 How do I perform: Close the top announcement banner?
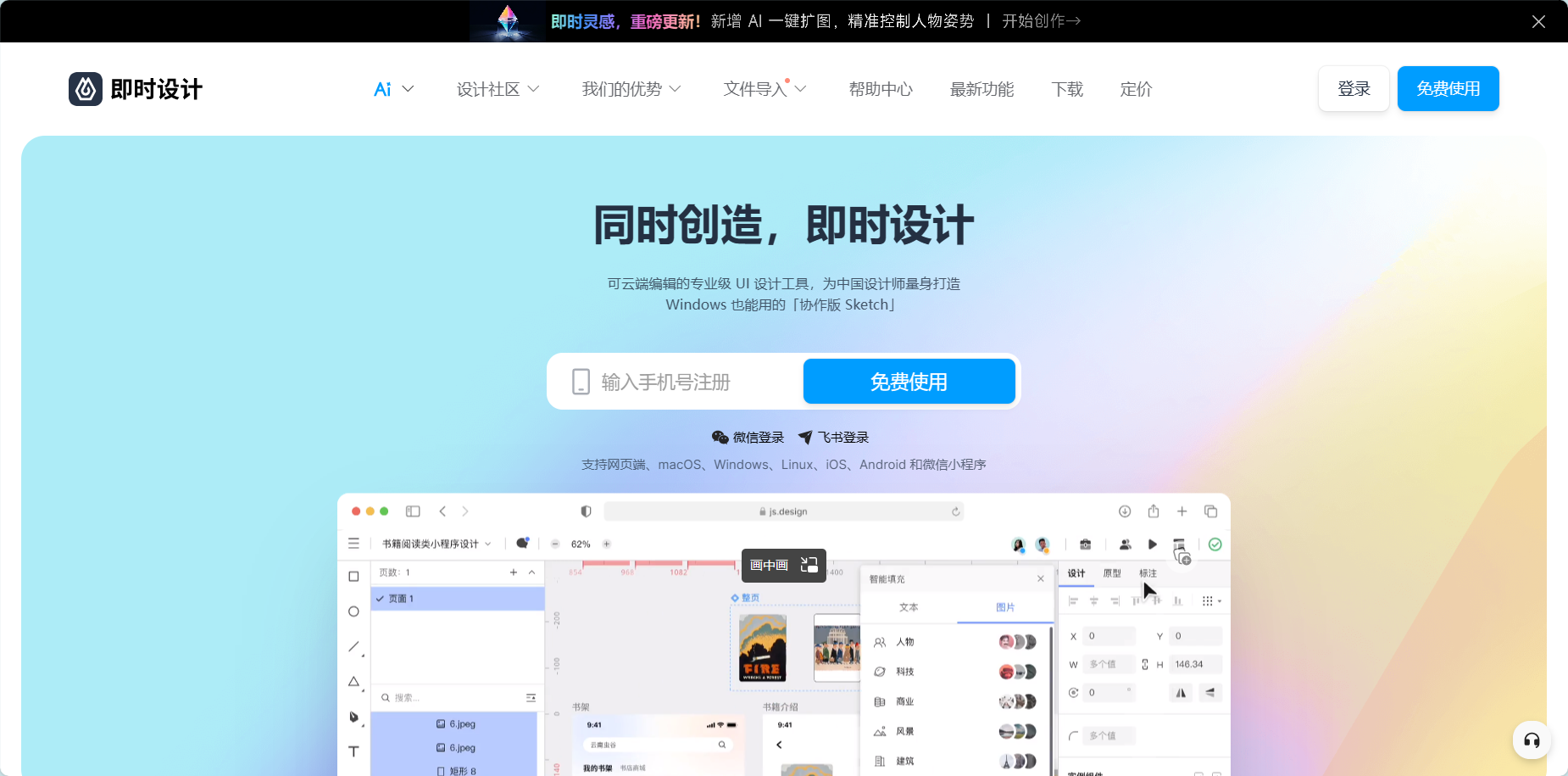tap(1538, 21)
